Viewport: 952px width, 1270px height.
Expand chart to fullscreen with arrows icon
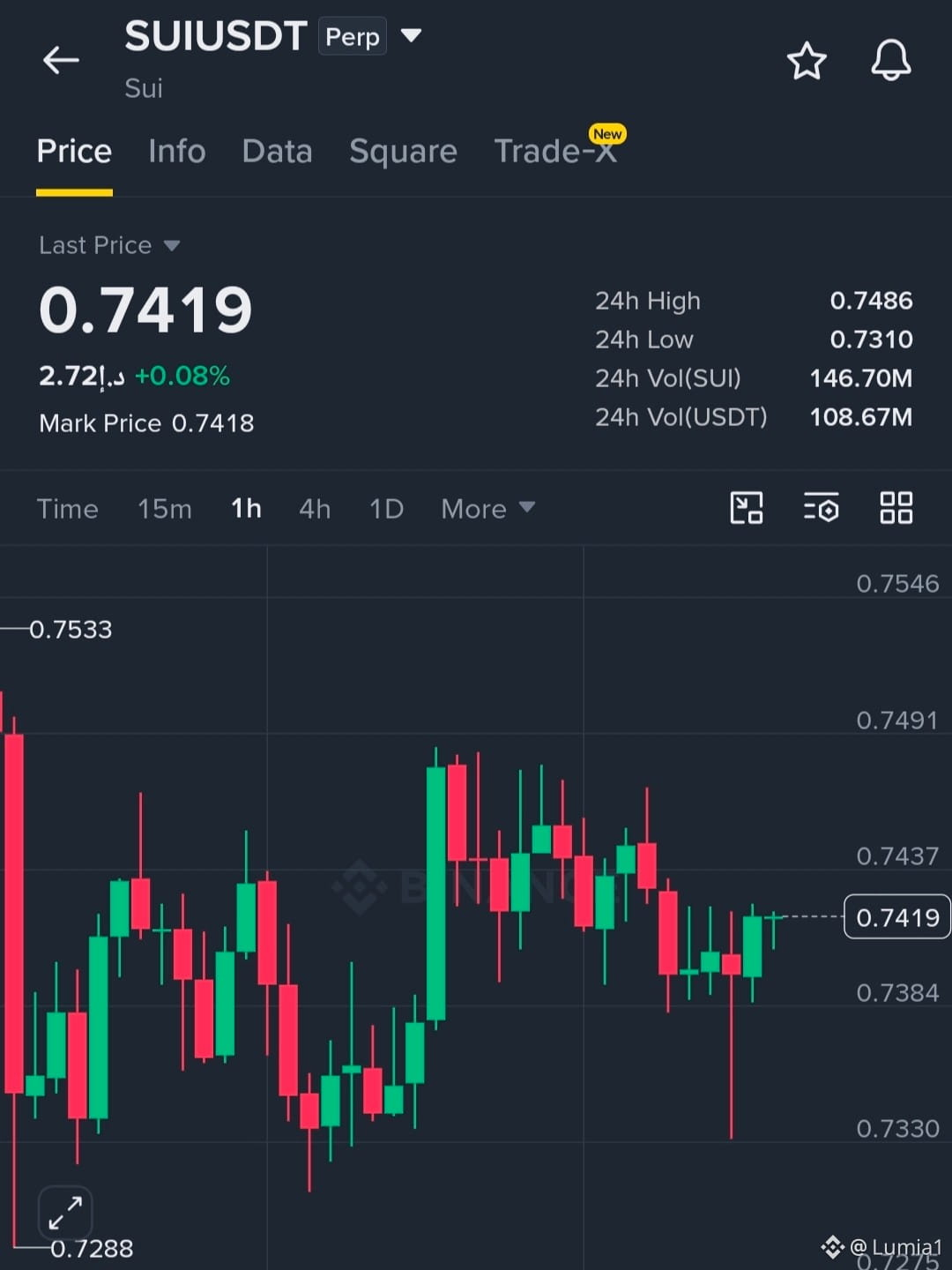[x=65, y=1213]
